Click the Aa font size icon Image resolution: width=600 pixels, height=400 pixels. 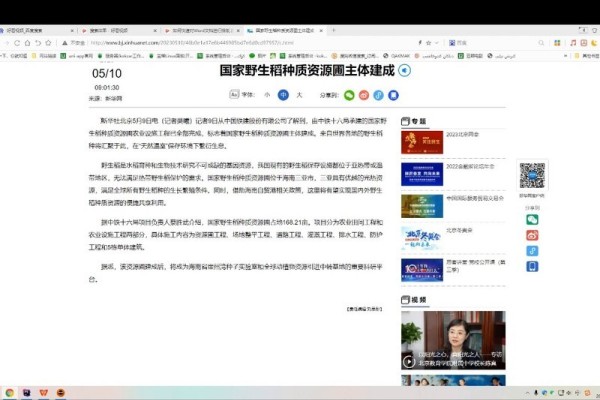pyautogui.click(x=234, y=94)
